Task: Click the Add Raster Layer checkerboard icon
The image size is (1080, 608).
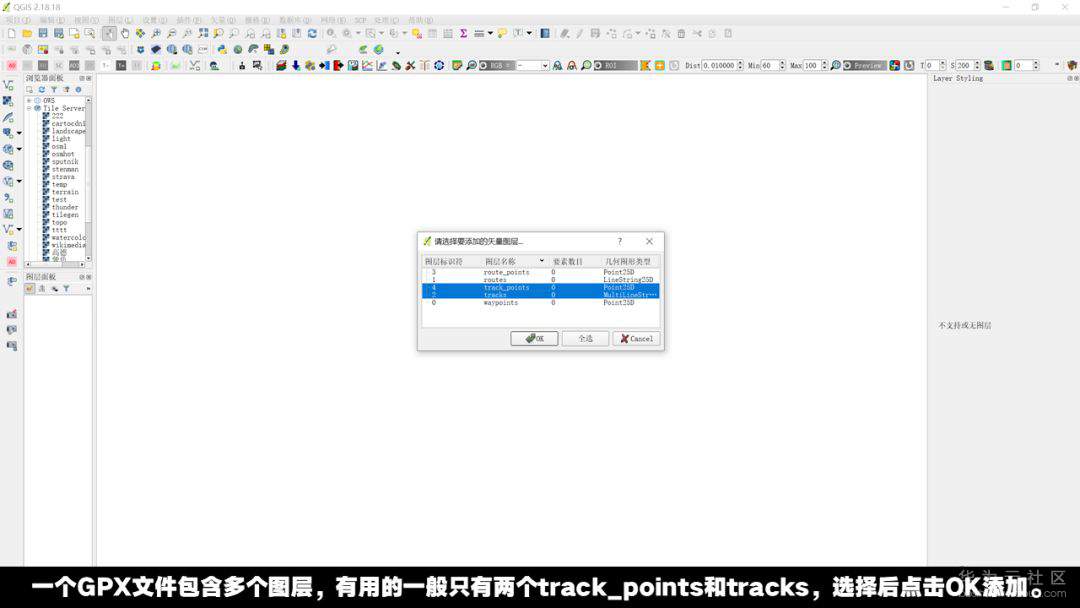Action: (x=8, y=101)
